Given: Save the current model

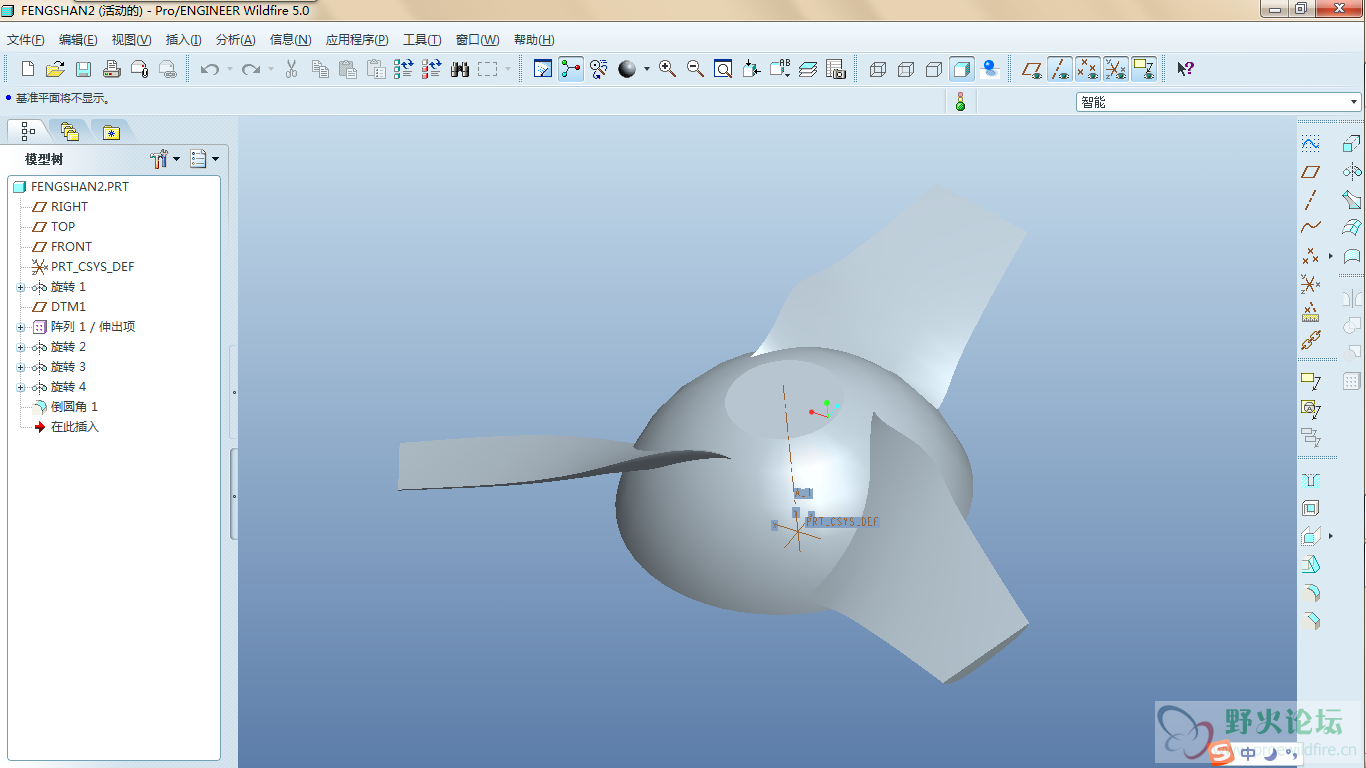Looking at the screenshot, I should 83,69.
